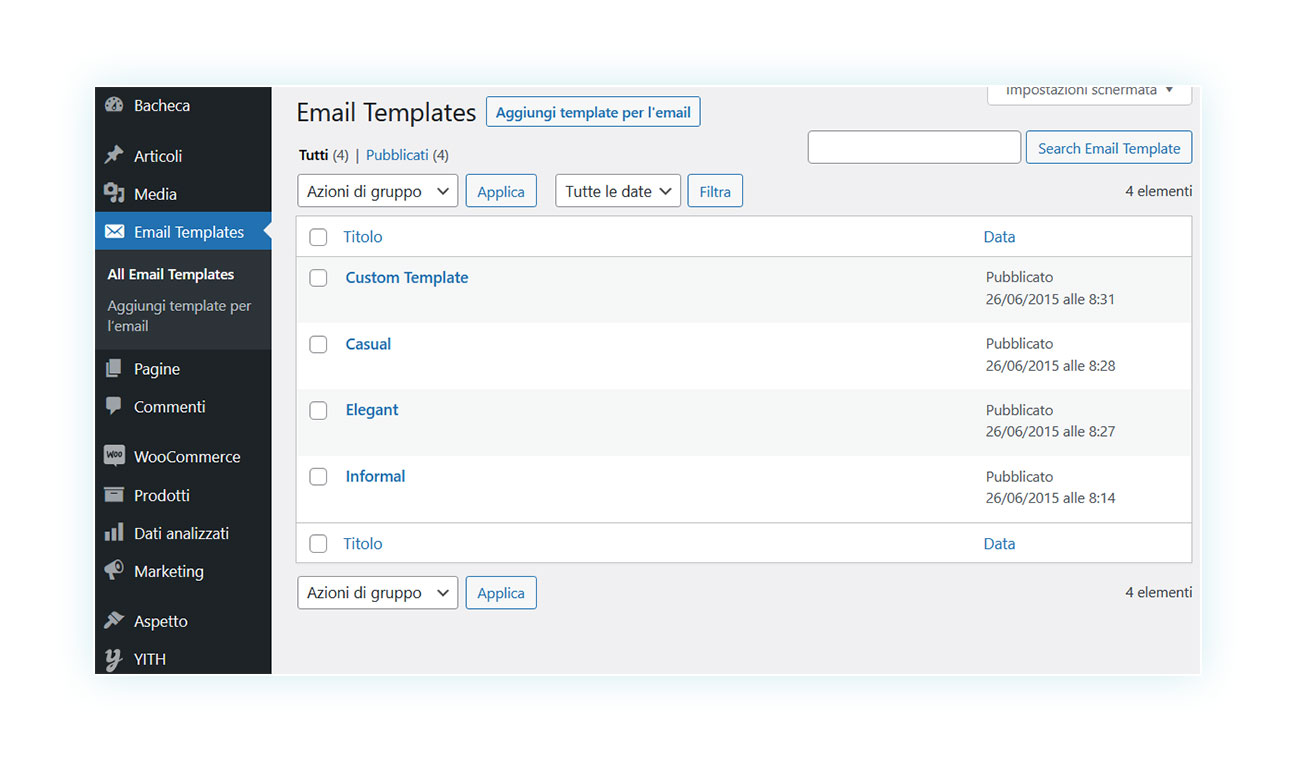
Task: Tick the Casual row checkbox
Action: click(x=318, y=344)
